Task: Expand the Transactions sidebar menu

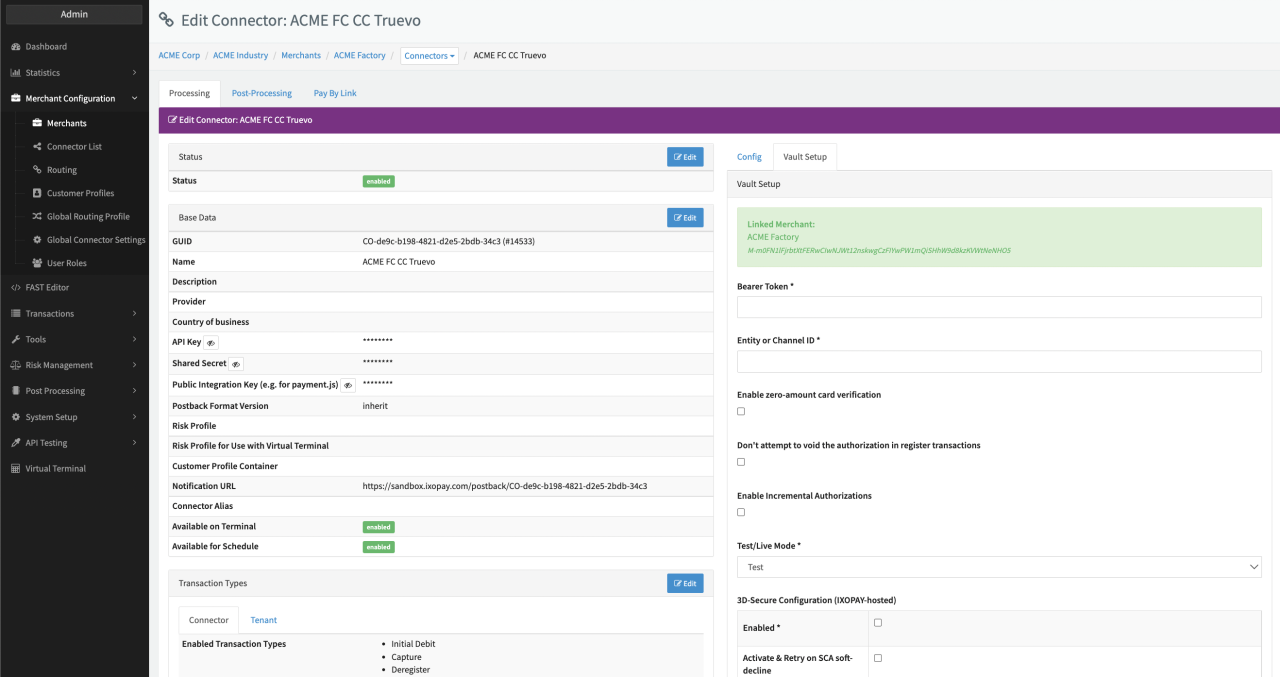Action: click(74, 314)
